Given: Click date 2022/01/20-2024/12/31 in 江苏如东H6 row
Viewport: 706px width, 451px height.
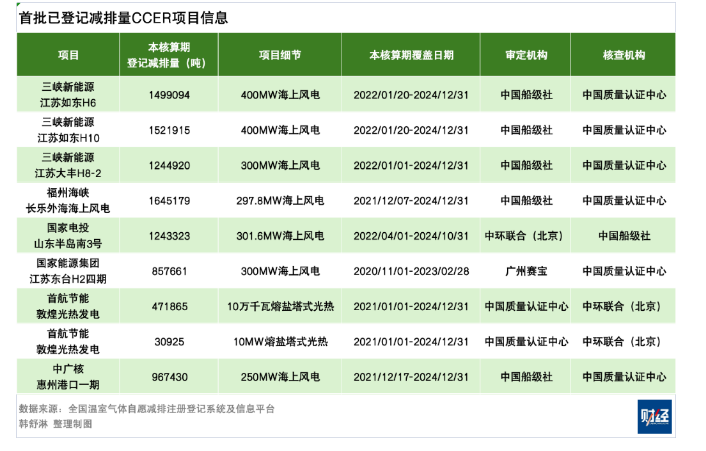Looking at the screenshot, I should (x=411, y=95).
